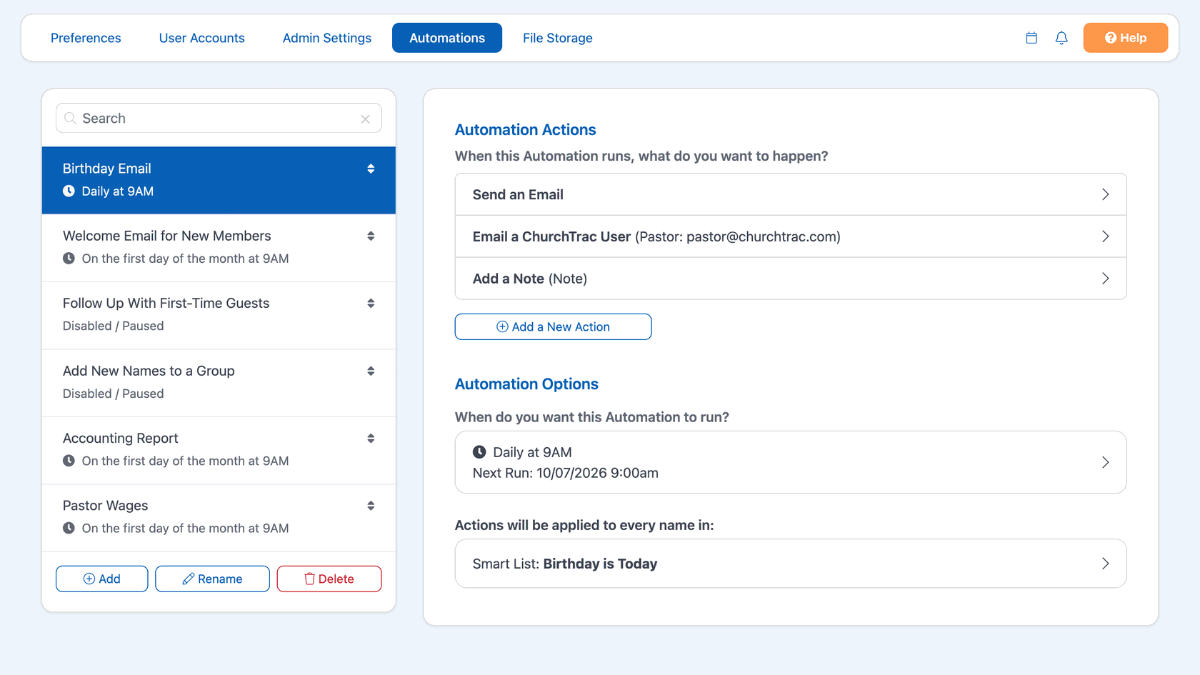
Task: Open the File Storage tab
Action: point(557,38)
